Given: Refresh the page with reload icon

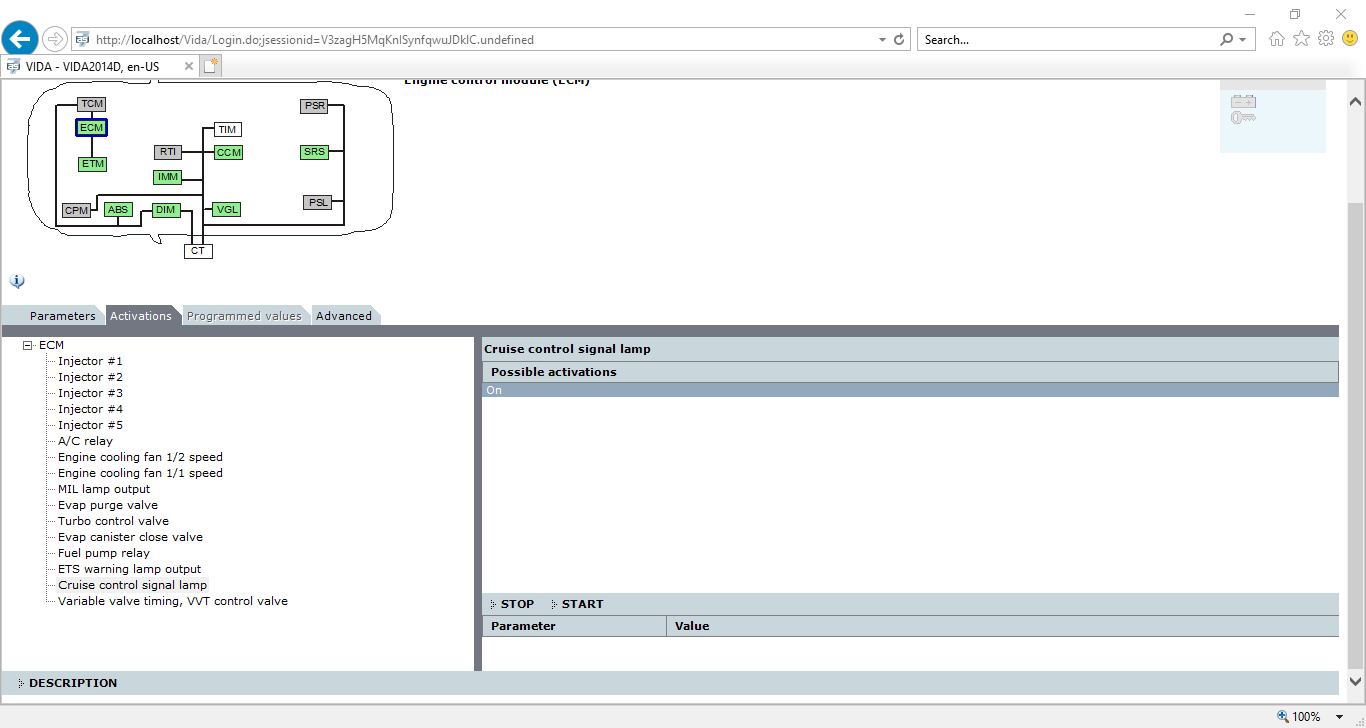Looking at the screenshot, I should (x=899, y=40).
